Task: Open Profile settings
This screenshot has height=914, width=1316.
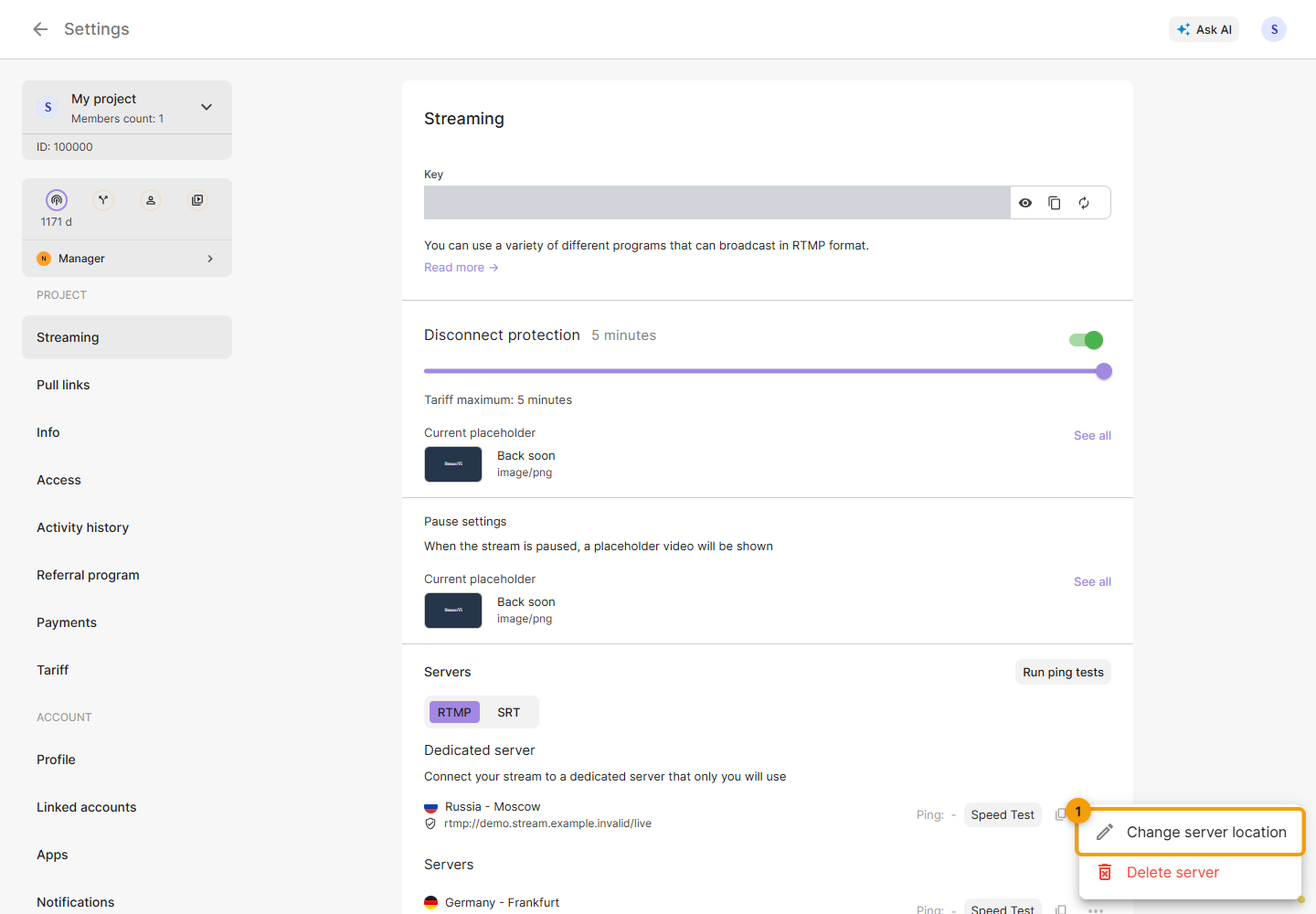Action: (127, 760)
